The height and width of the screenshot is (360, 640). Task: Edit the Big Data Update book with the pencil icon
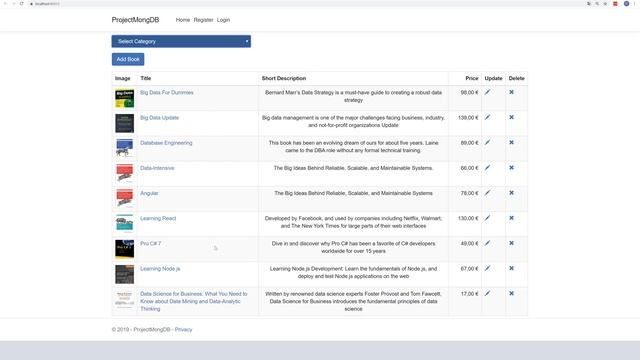[487, 118]
